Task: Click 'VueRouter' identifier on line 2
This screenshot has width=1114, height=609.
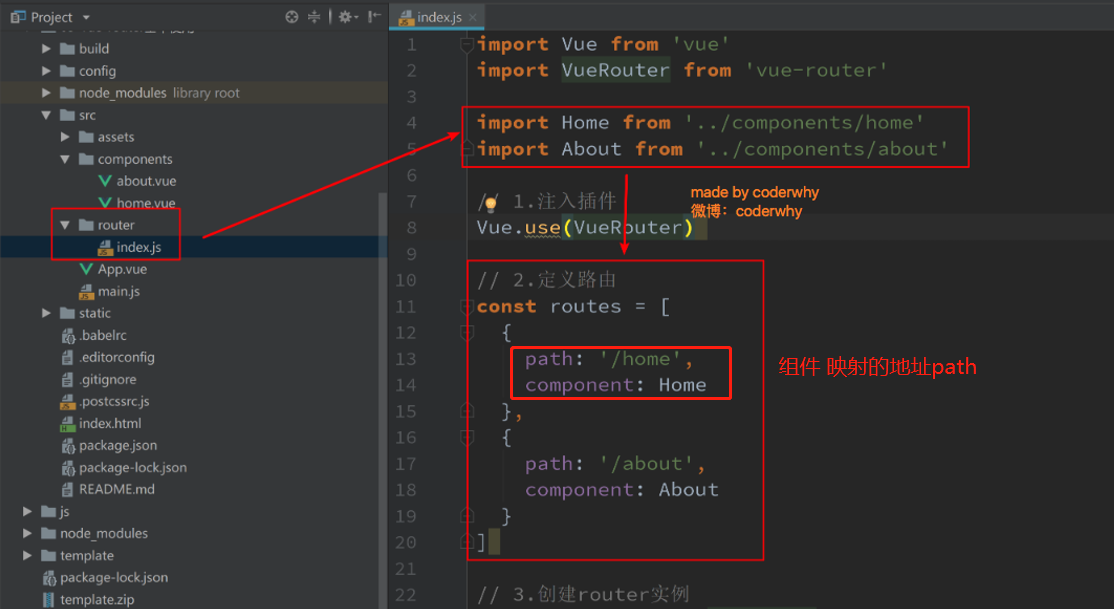Action: click(x=615, y=70)
